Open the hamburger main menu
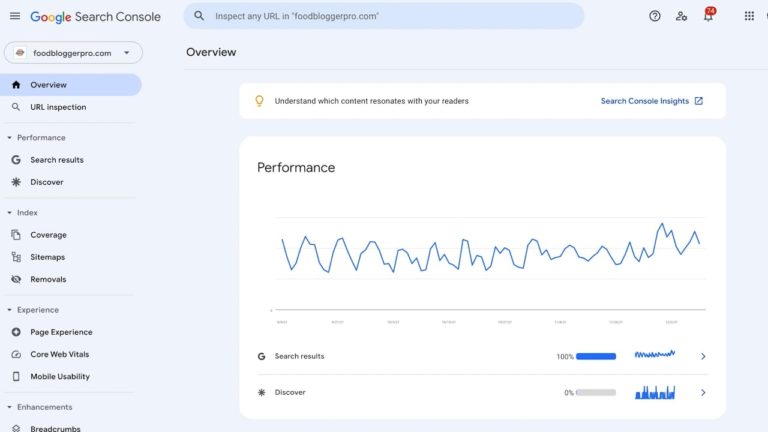This screenshot has height=432, width=768. click(x=15, y=16)
